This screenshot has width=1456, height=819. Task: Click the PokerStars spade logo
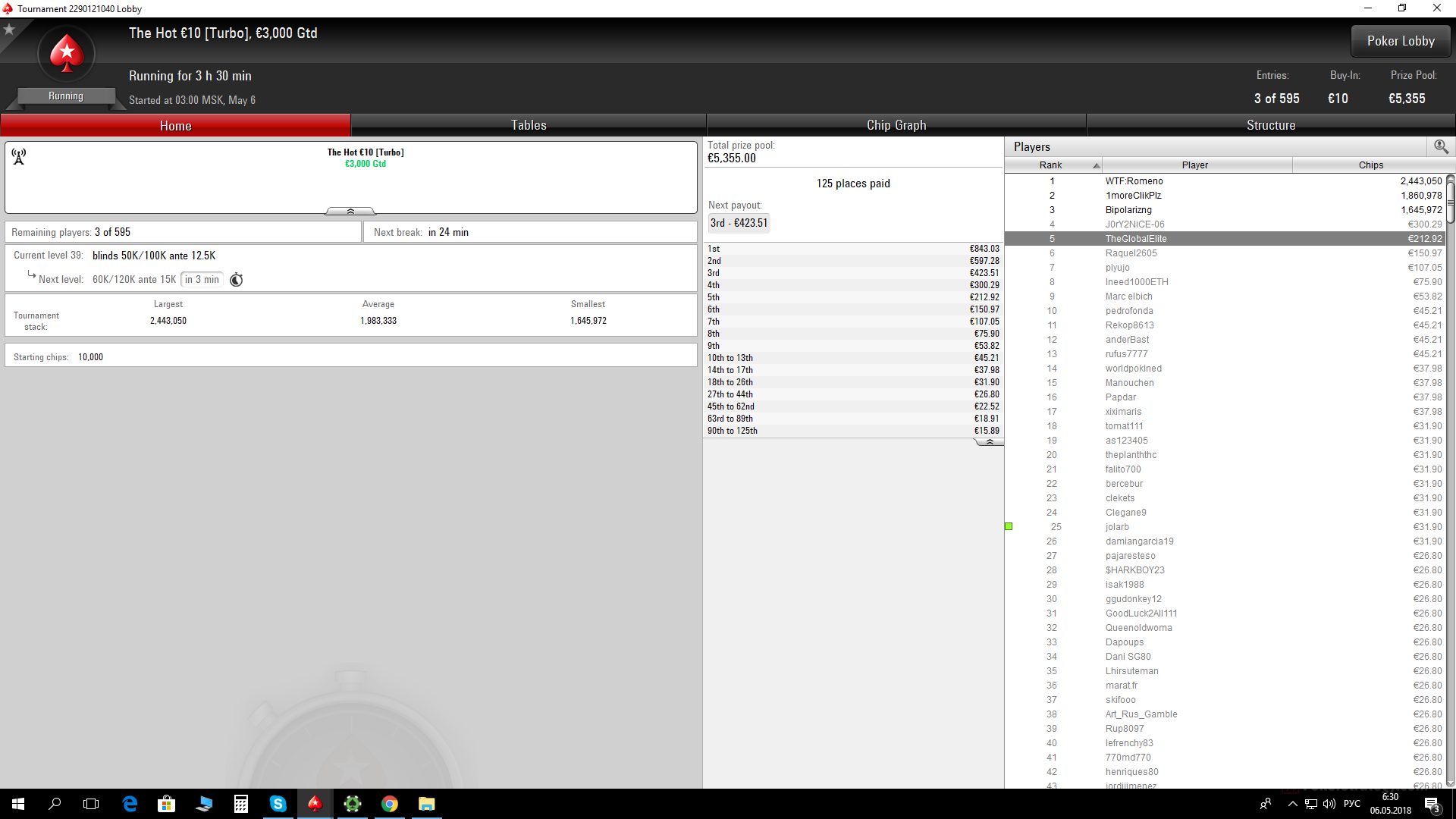pyautogui.click(x=67, y=54)
